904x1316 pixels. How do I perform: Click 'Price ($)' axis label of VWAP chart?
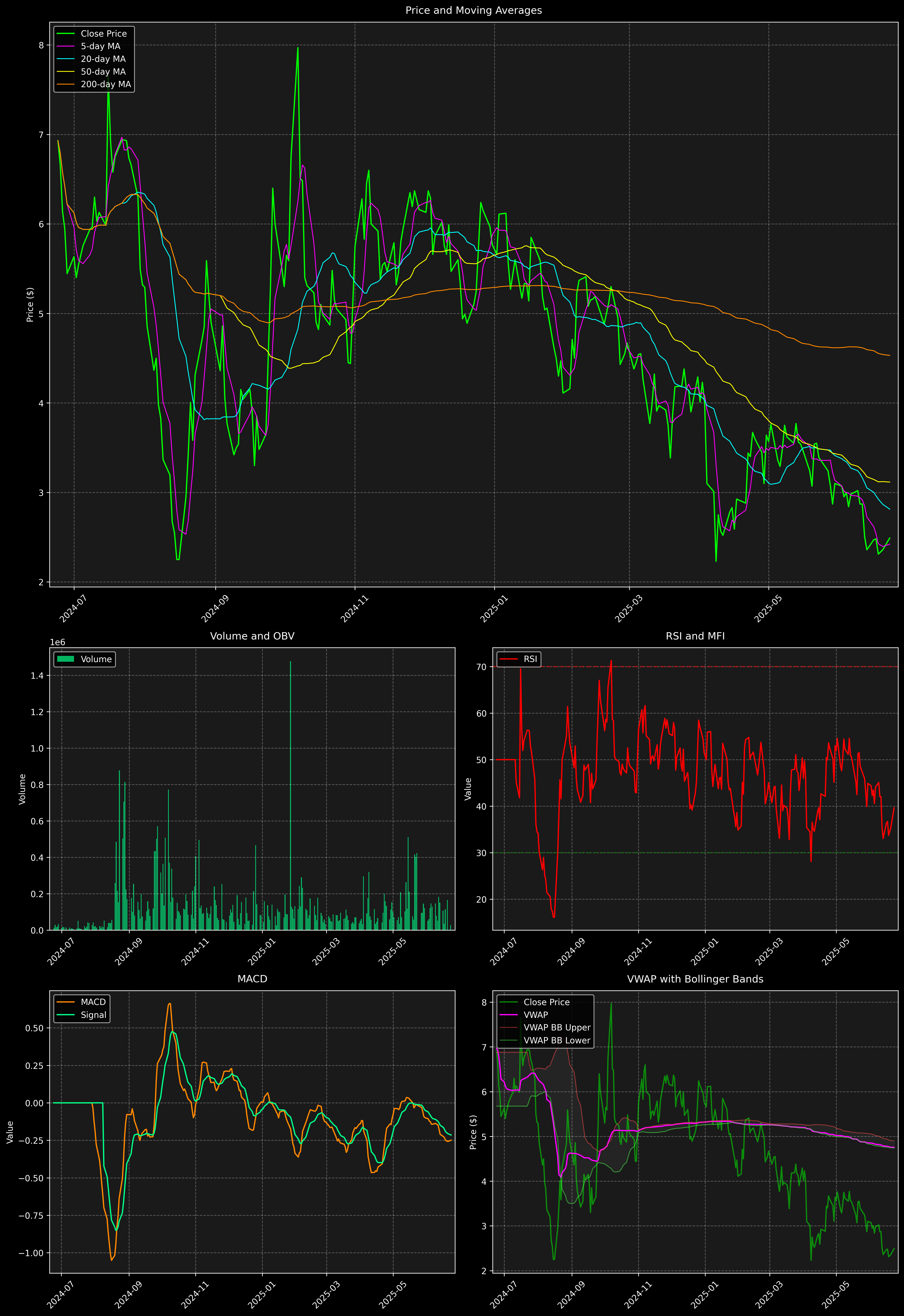click(x=473, y=1132)
